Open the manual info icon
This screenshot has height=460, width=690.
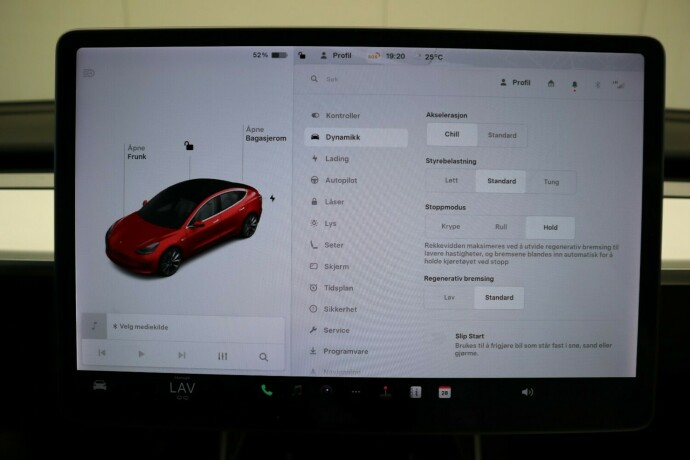click(415, 392)
